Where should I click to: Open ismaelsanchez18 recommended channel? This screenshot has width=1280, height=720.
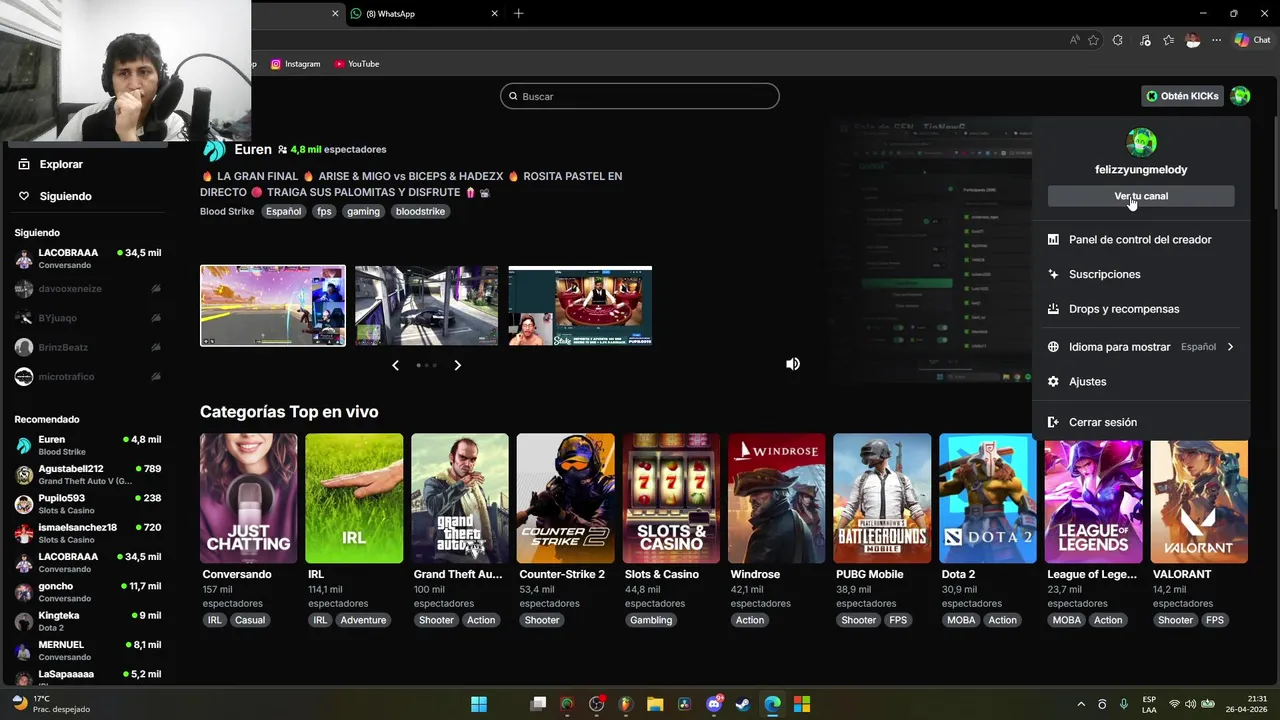(88, 533)
